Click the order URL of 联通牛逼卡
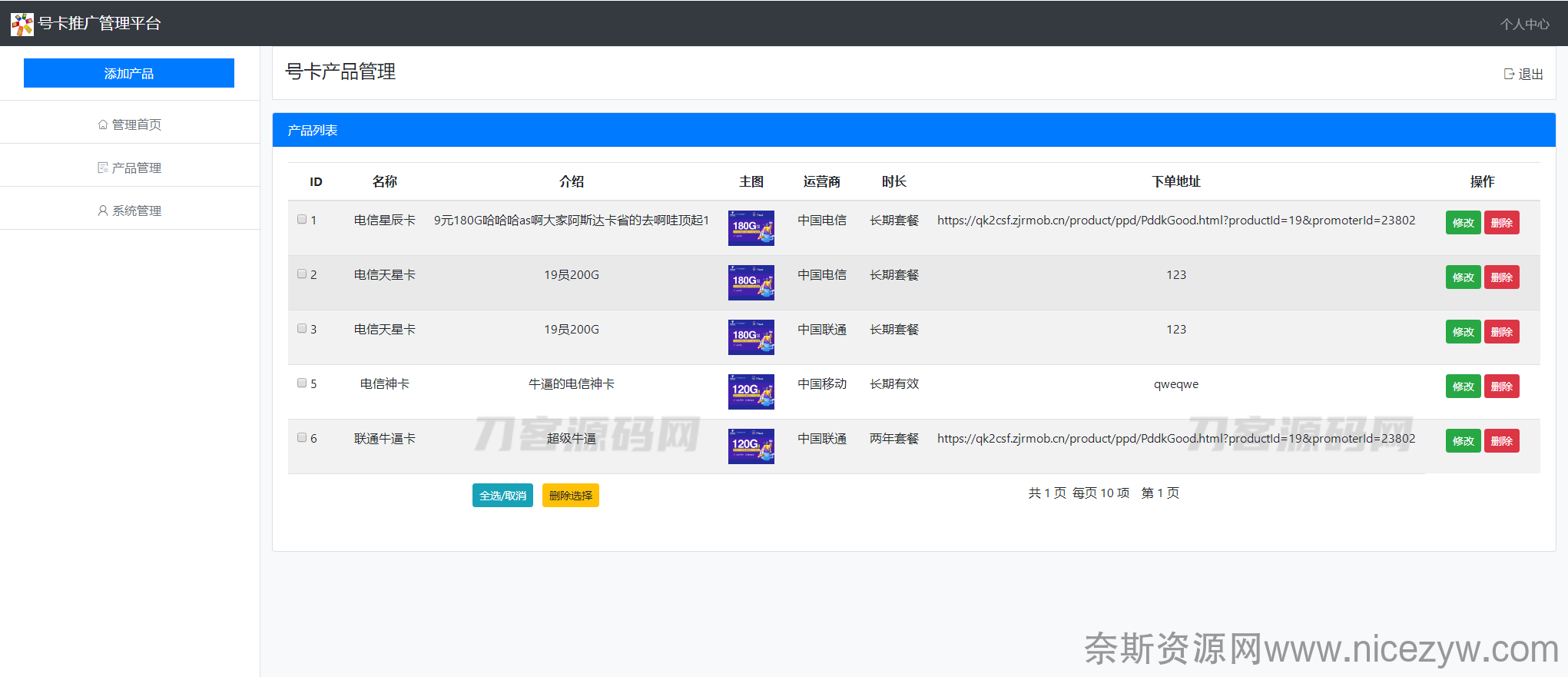1568x677 pixels. (x=1175, y=439)
